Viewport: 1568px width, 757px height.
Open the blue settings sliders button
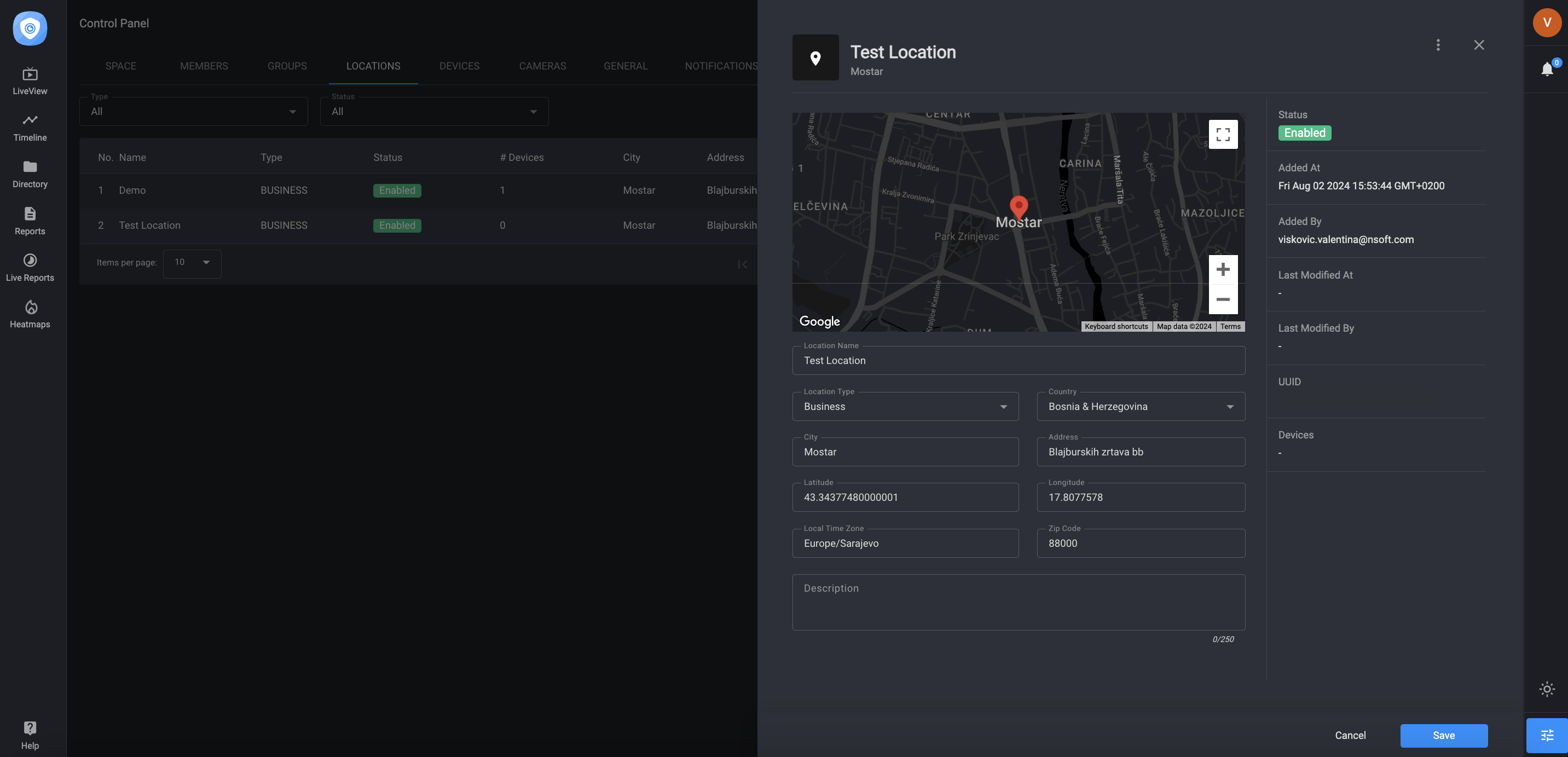coord(1547,736)
